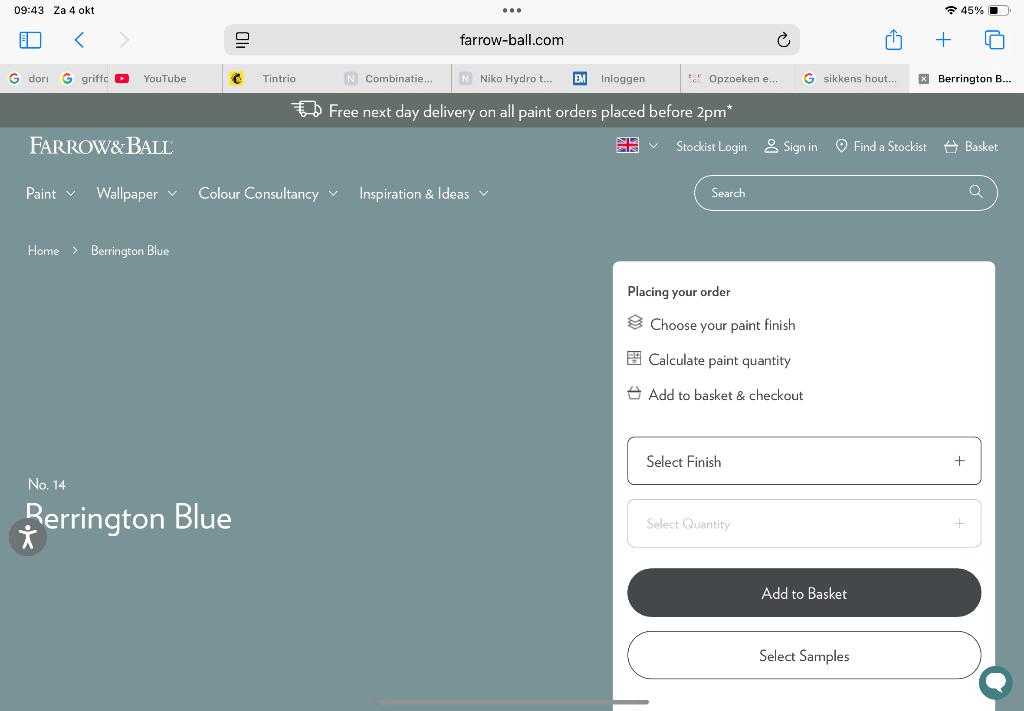Open the UK flag country selector

pyautogui.click(x=637, y=146)
